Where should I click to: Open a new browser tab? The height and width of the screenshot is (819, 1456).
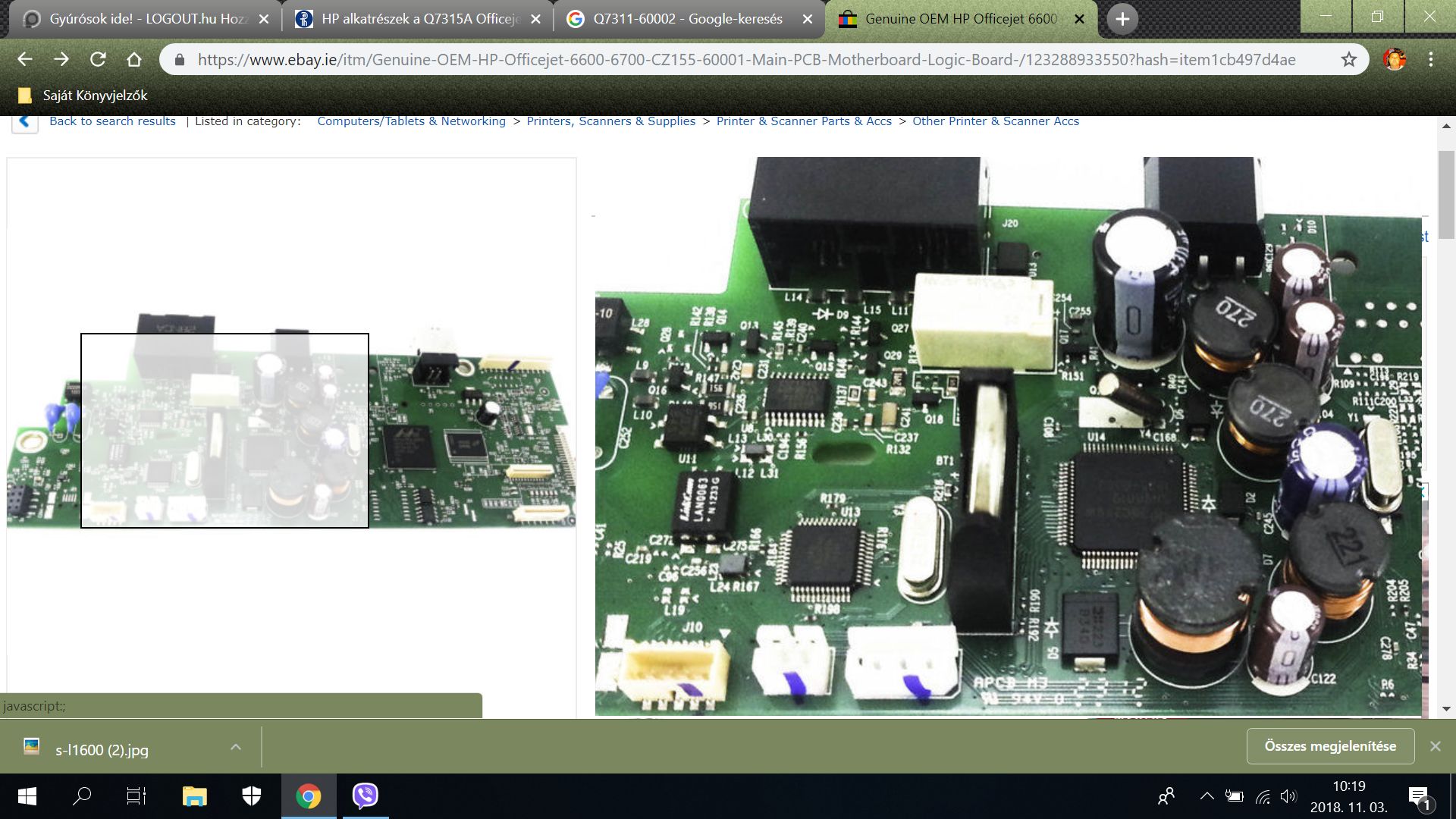1122,19
